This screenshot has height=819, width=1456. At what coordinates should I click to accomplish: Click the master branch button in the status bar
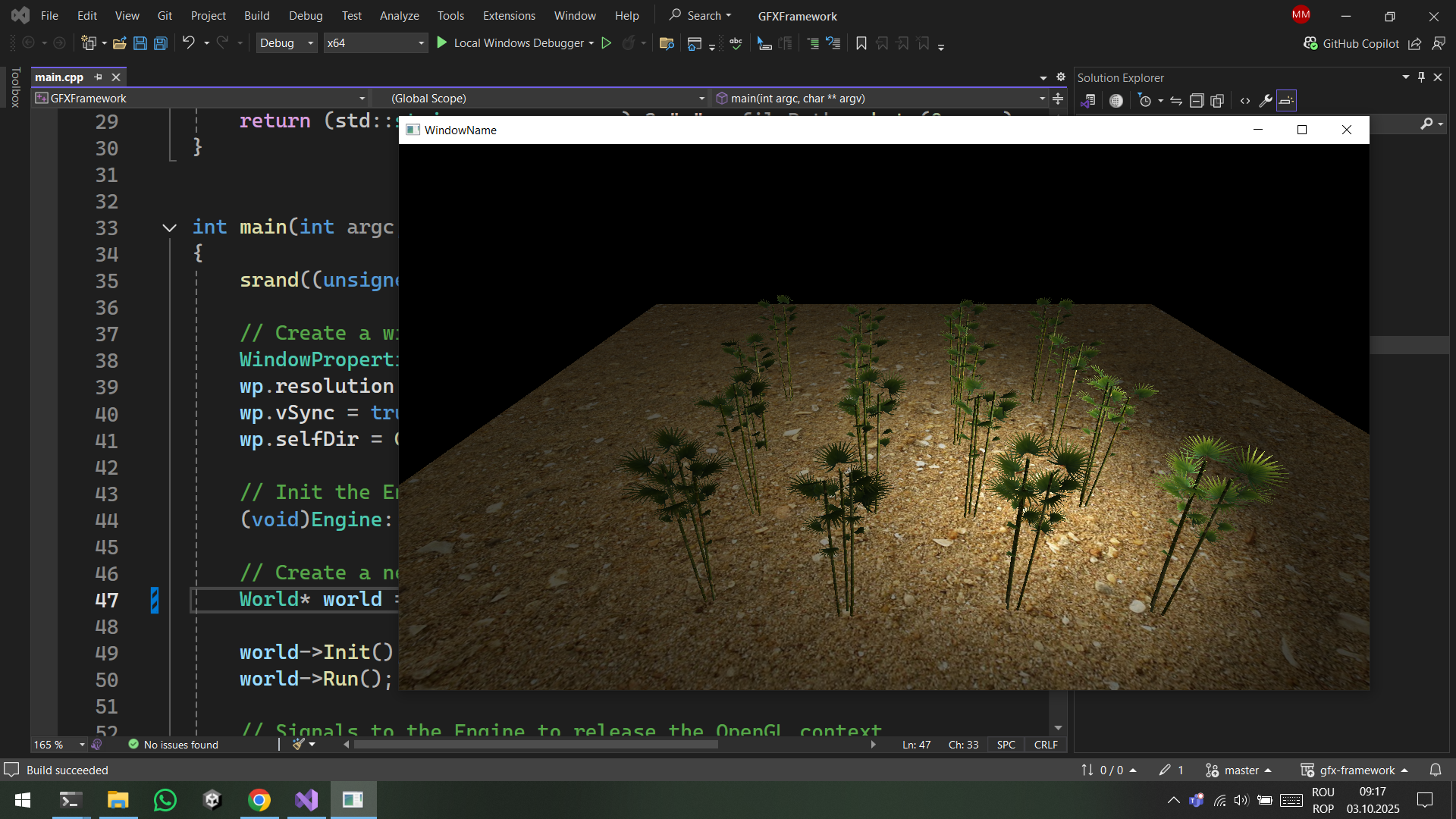1240,770
